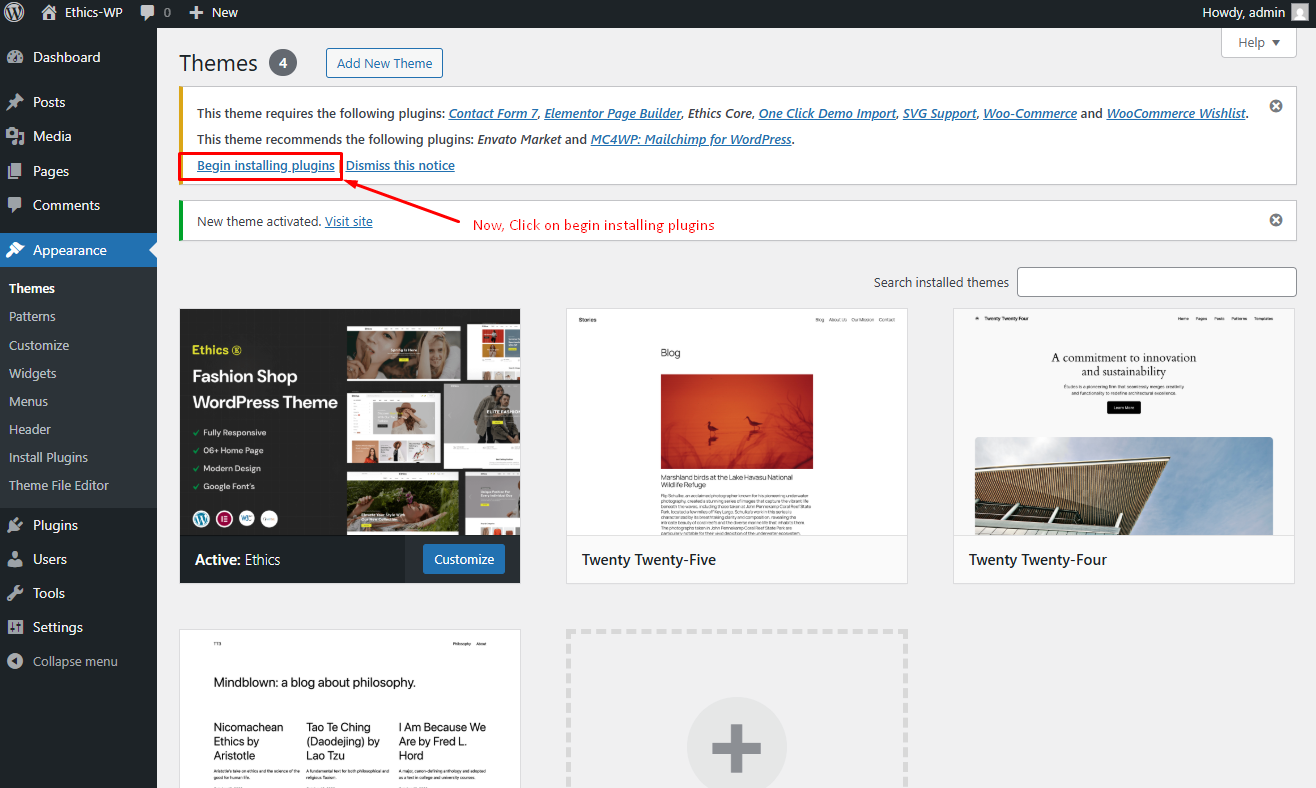Click the Collapse menu arrow icon

15,661
